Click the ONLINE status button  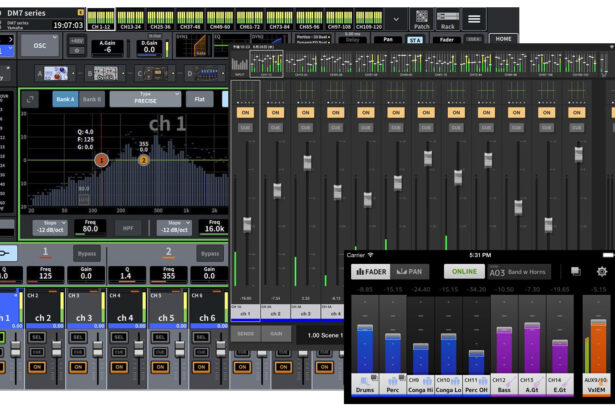[x=464, y=272]
